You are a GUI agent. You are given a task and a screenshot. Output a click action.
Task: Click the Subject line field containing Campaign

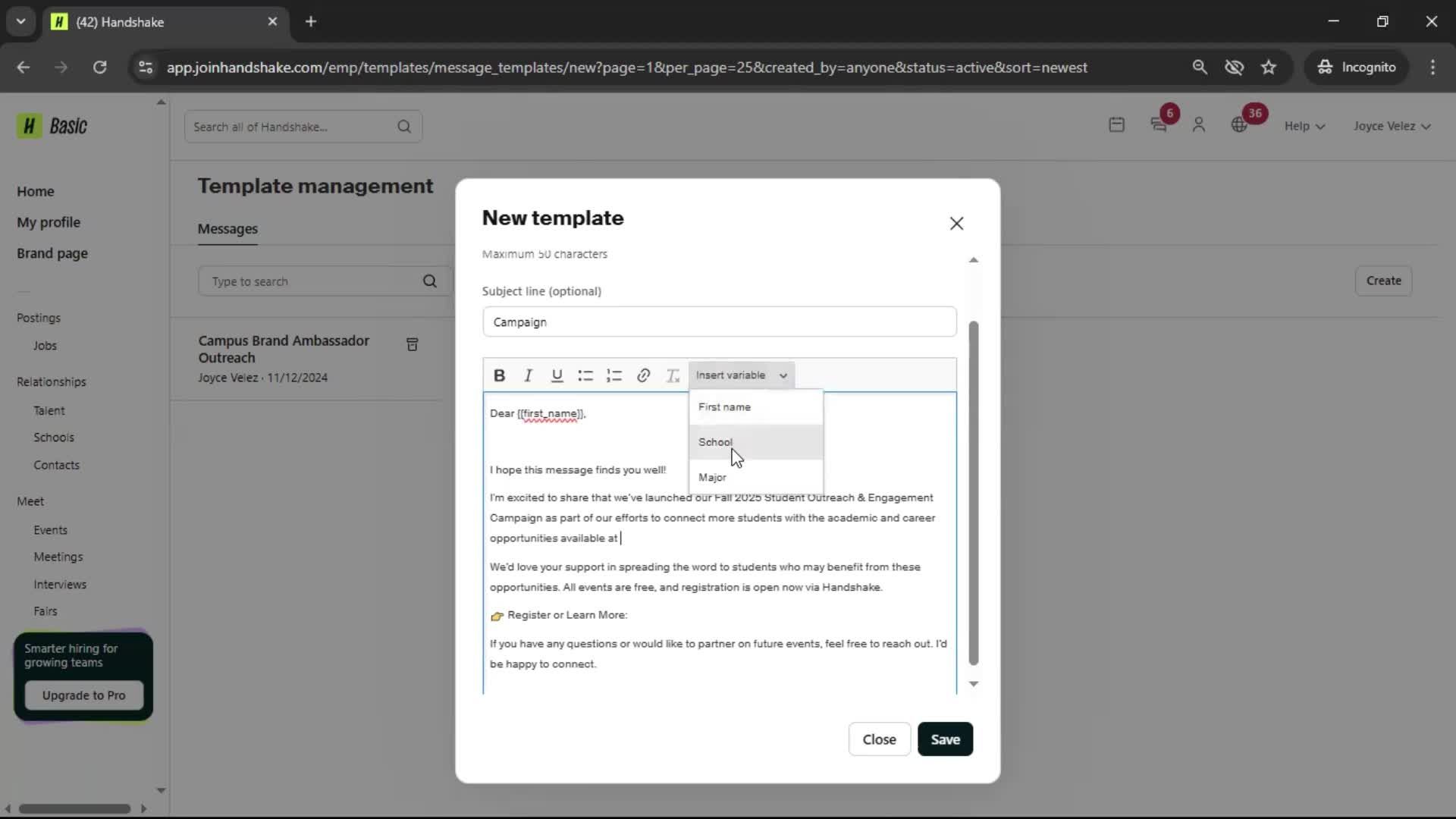pyautogui.click(x=719, y=322)
